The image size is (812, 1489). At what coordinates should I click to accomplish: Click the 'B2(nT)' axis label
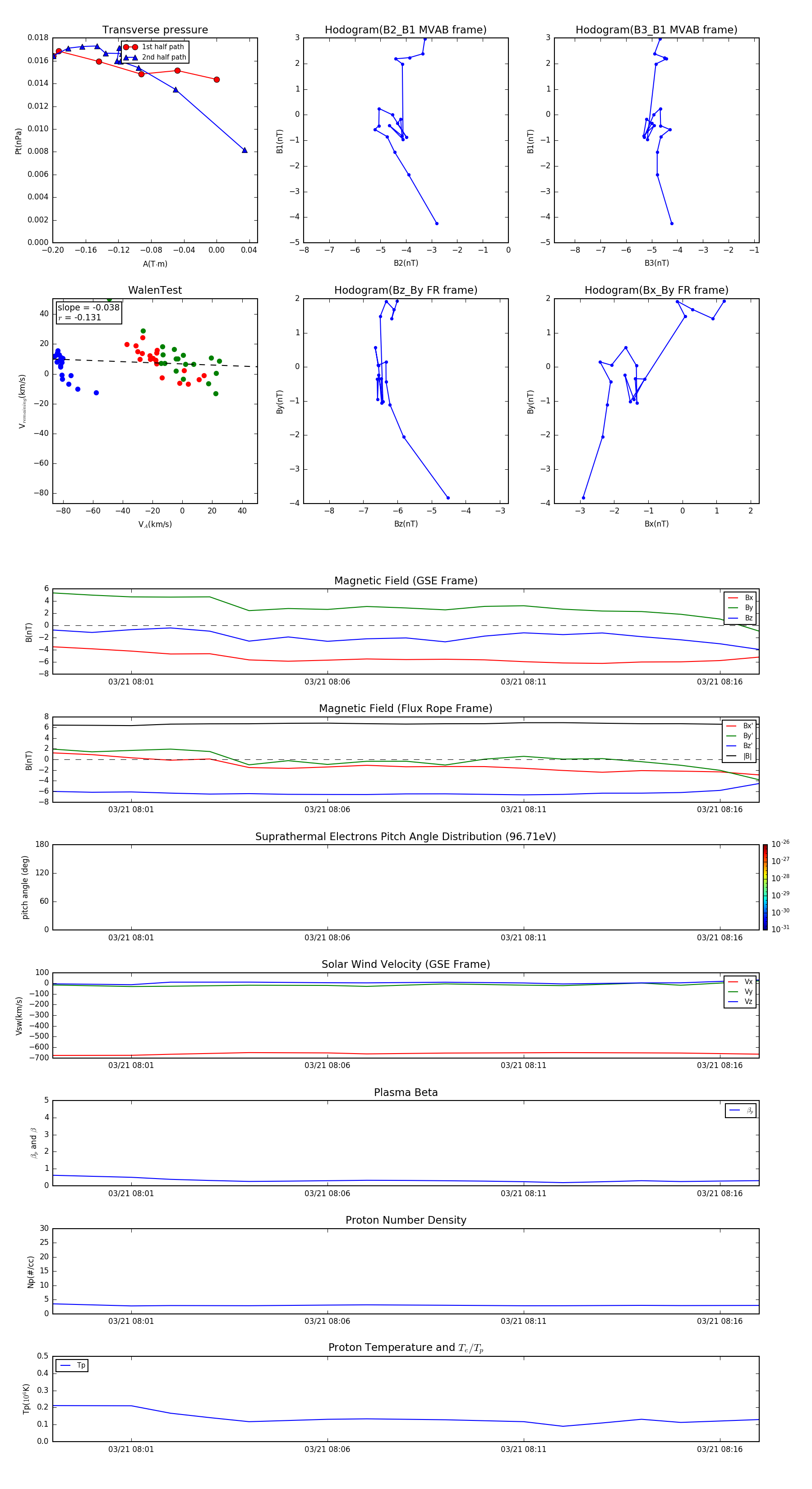click(x=406, y=263)
